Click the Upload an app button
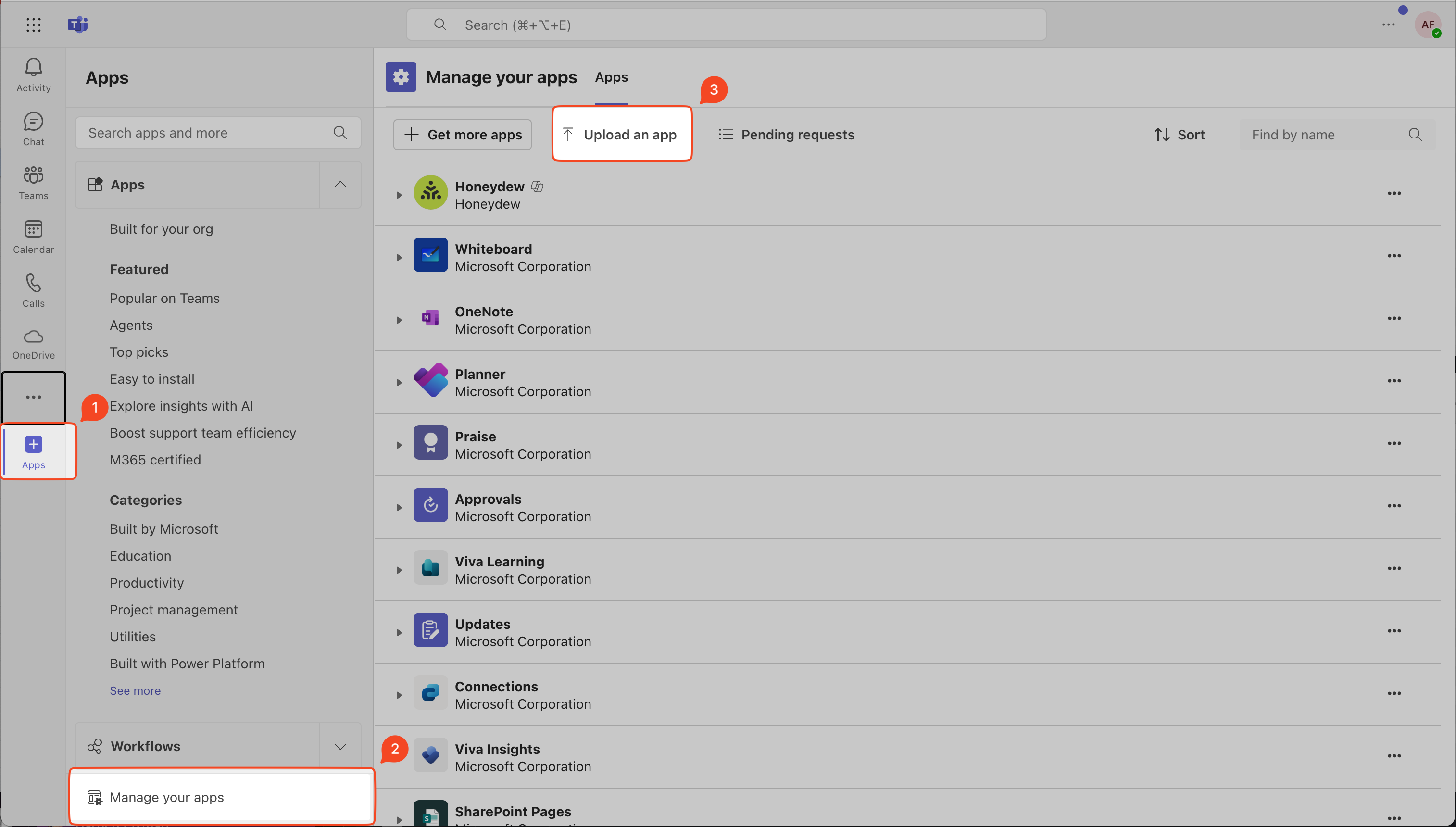This screenshot has height=827, width=1456. coord(621,135)
